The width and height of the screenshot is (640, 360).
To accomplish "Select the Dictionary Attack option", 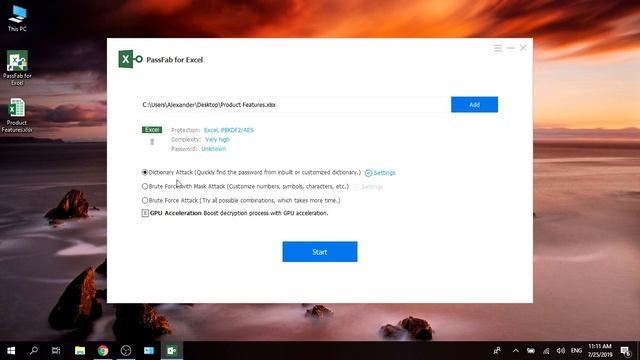I will pos(144,172).
